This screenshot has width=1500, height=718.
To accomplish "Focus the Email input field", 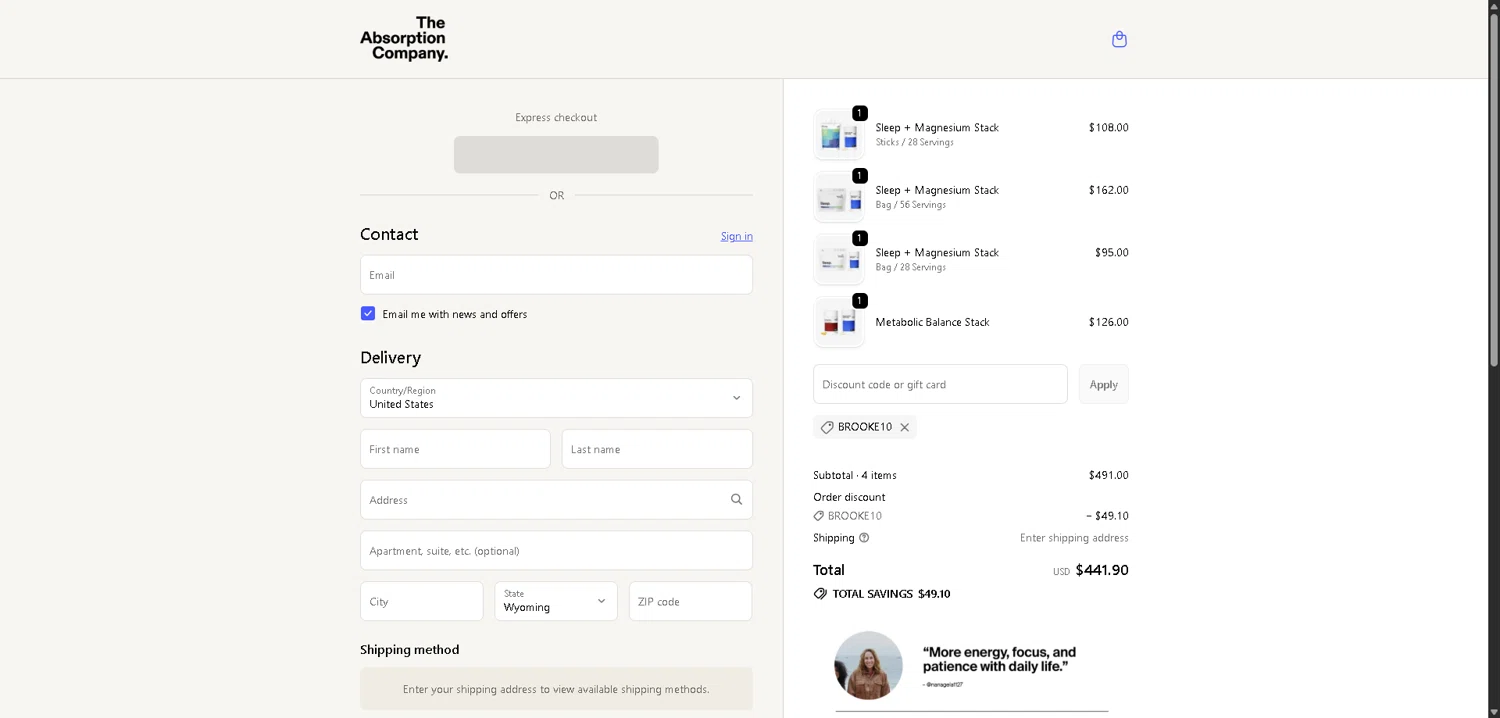I will (556, 274).
